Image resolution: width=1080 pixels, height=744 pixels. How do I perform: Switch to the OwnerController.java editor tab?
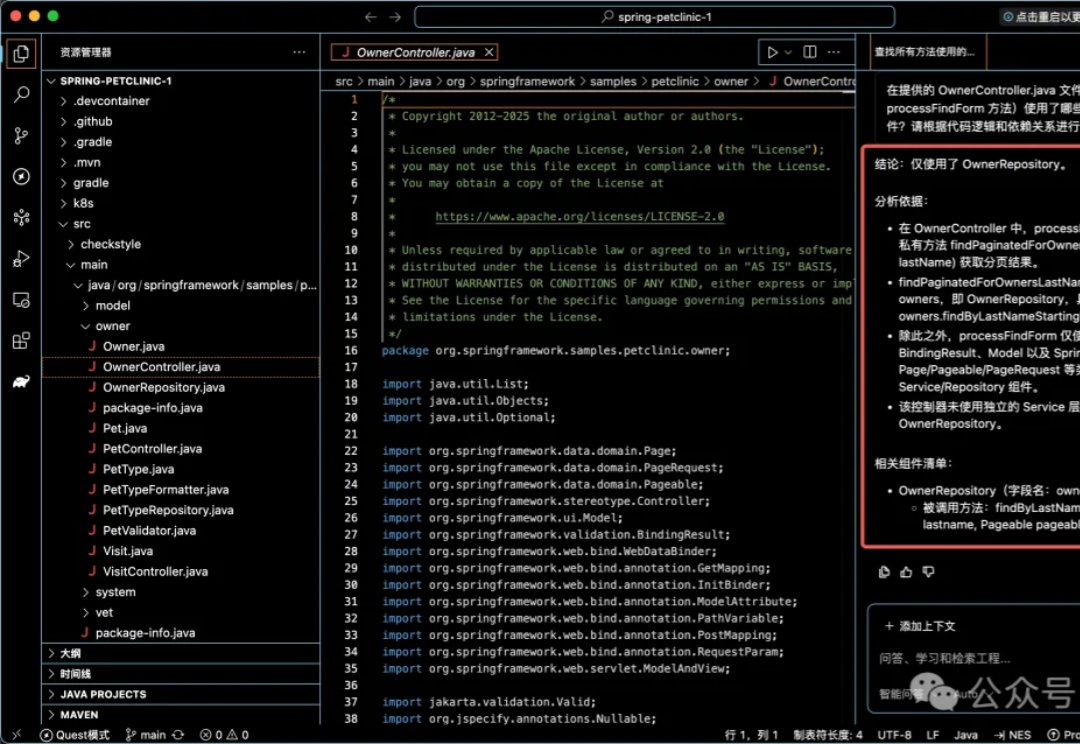click(x=415, y=52)
